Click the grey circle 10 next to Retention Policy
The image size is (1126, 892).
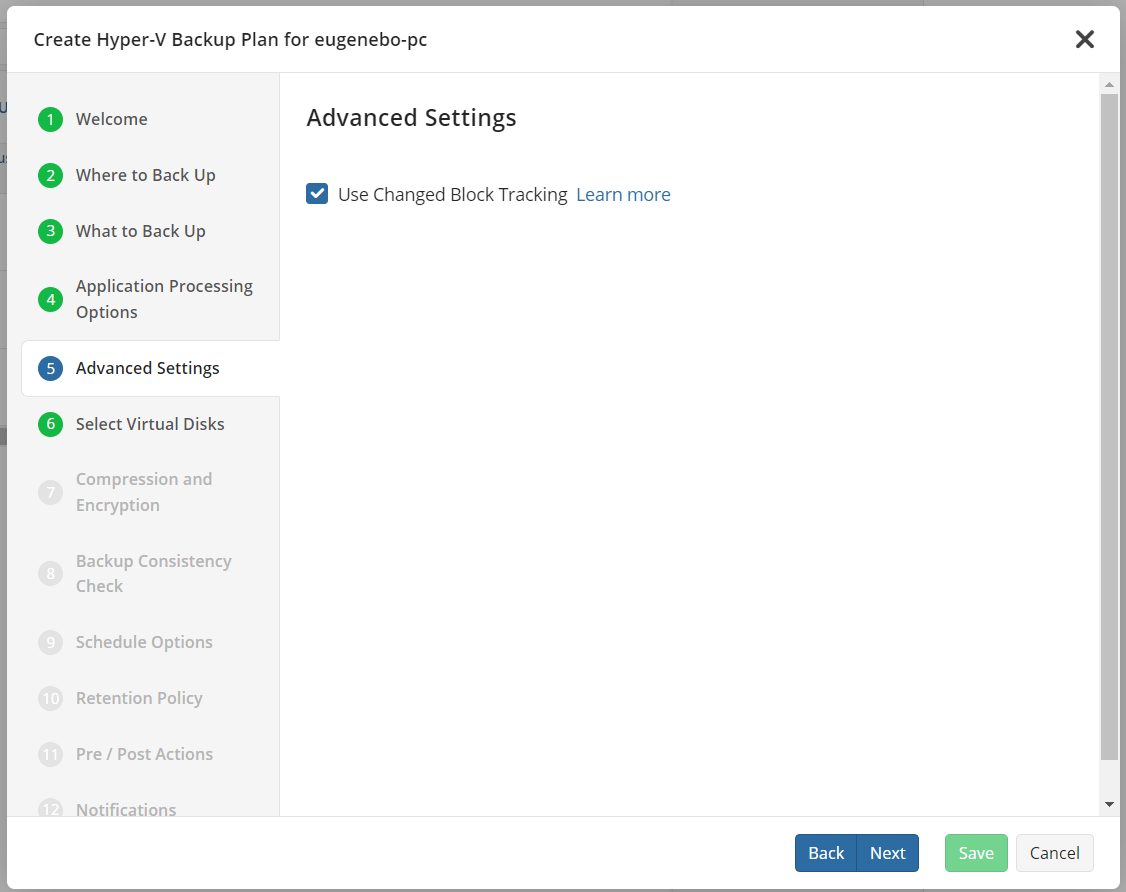tap(50, 698)
